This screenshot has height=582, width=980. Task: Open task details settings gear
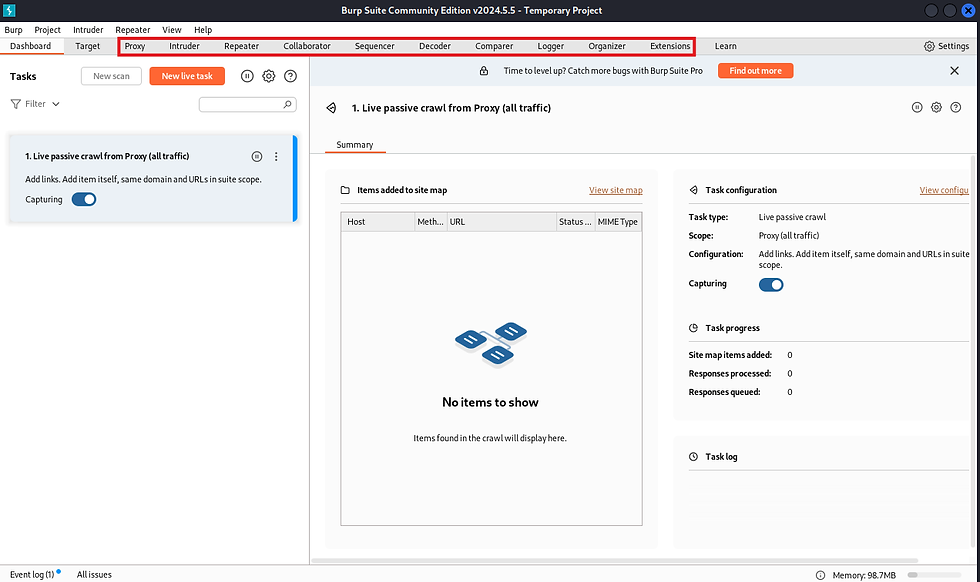(936, 108)
